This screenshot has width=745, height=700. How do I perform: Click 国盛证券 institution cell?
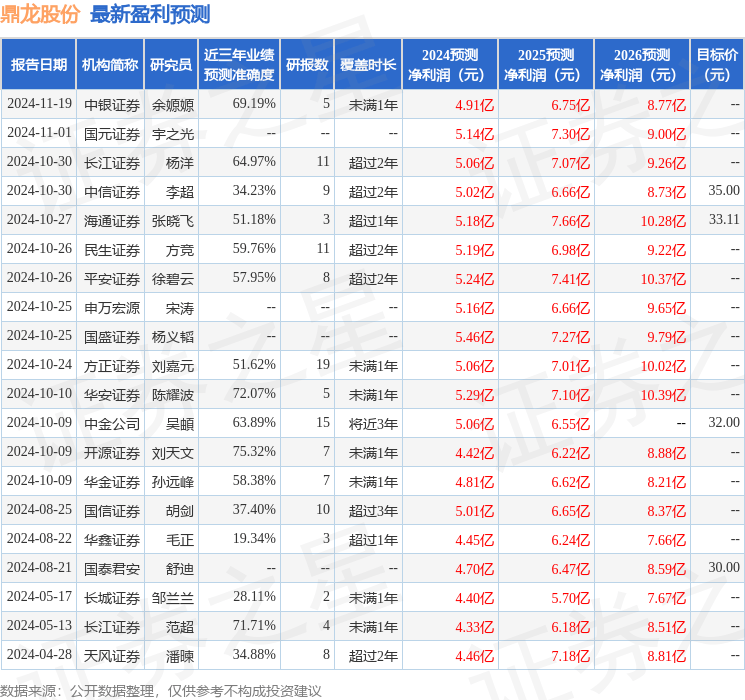tap(112, 337)
